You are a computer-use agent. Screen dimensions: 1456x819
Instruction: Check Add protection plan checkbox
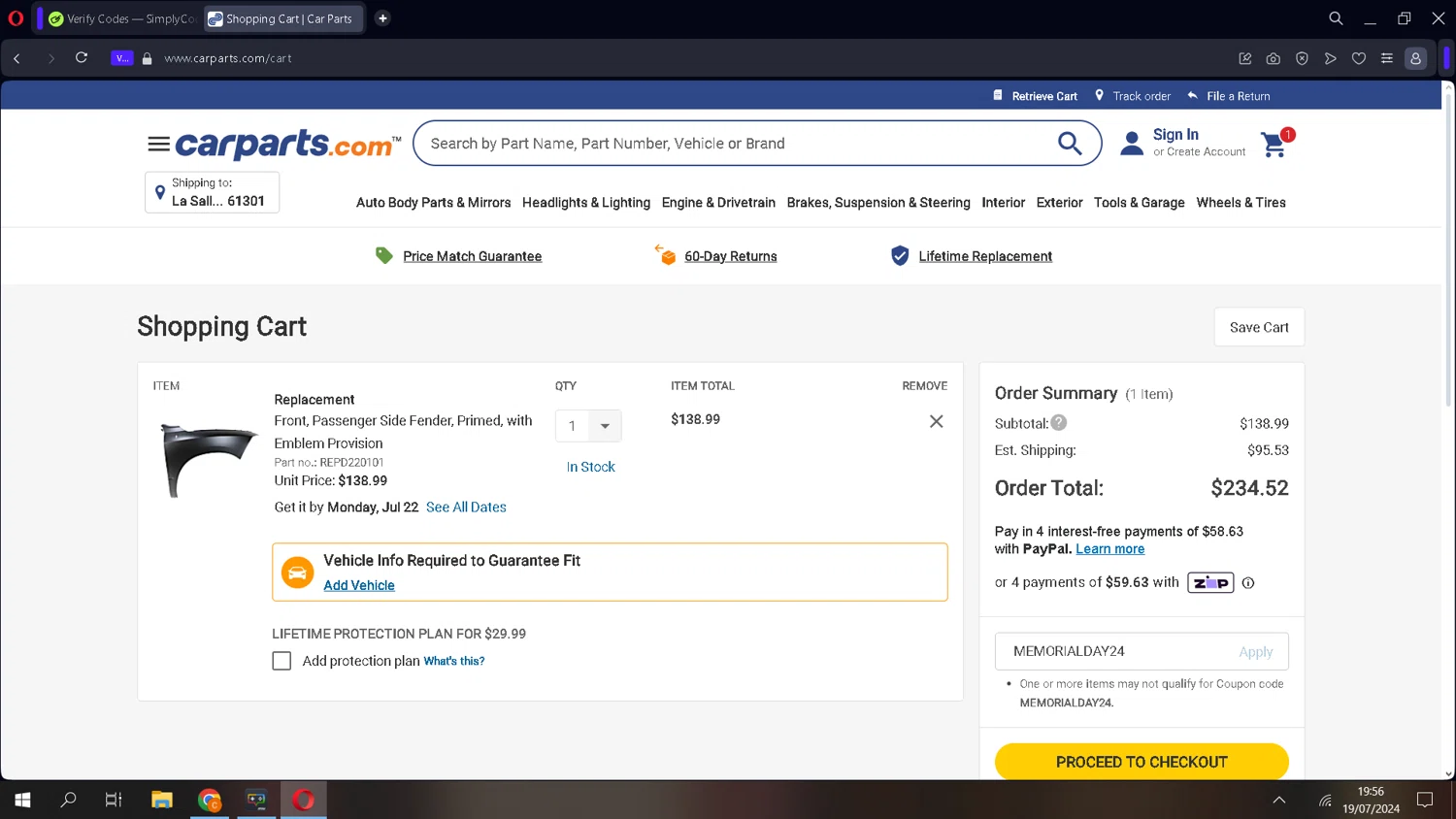coord(281,661)
